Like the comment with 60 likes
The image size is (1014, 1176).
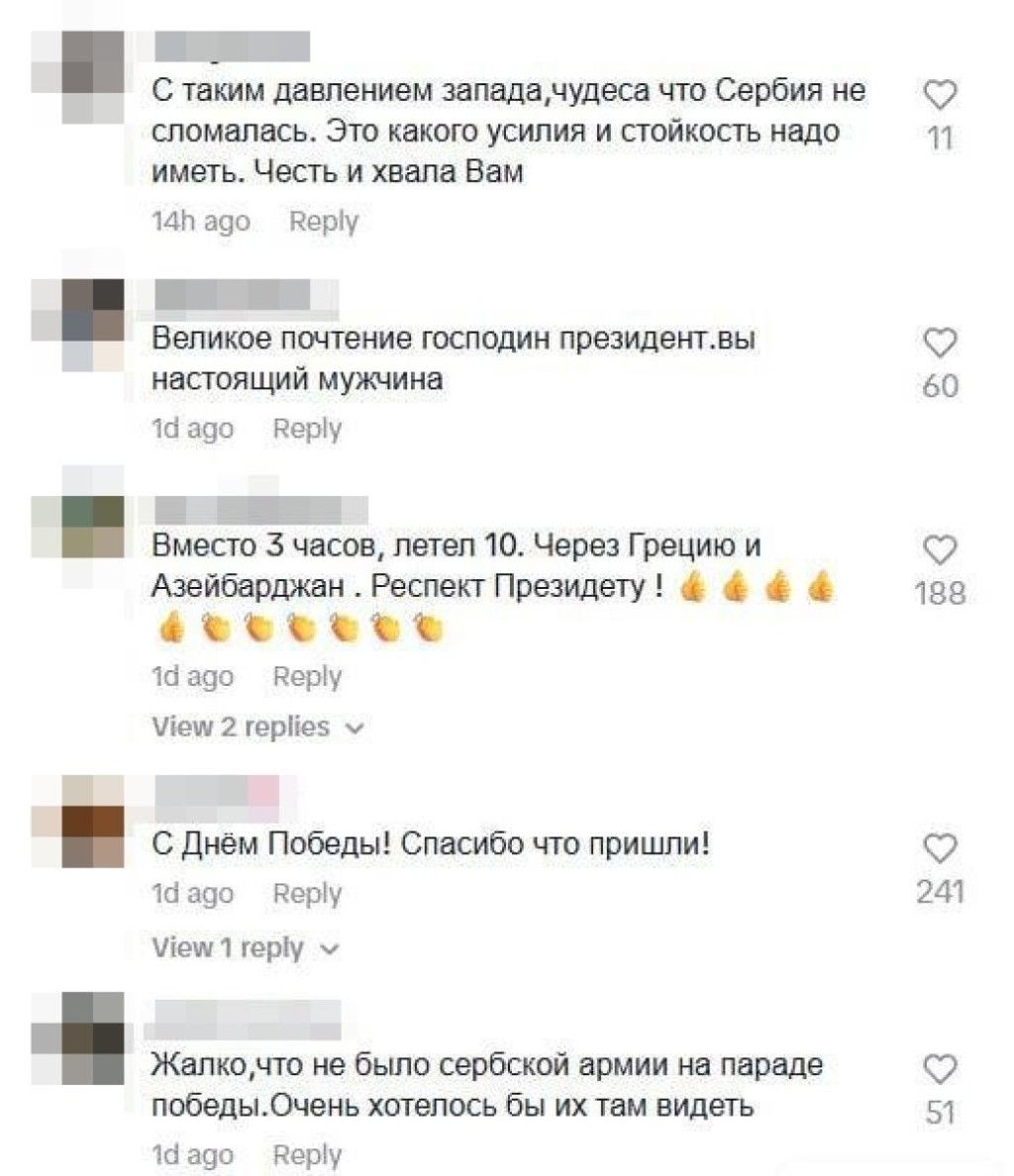pyautogui.click(x=939, y=343)
